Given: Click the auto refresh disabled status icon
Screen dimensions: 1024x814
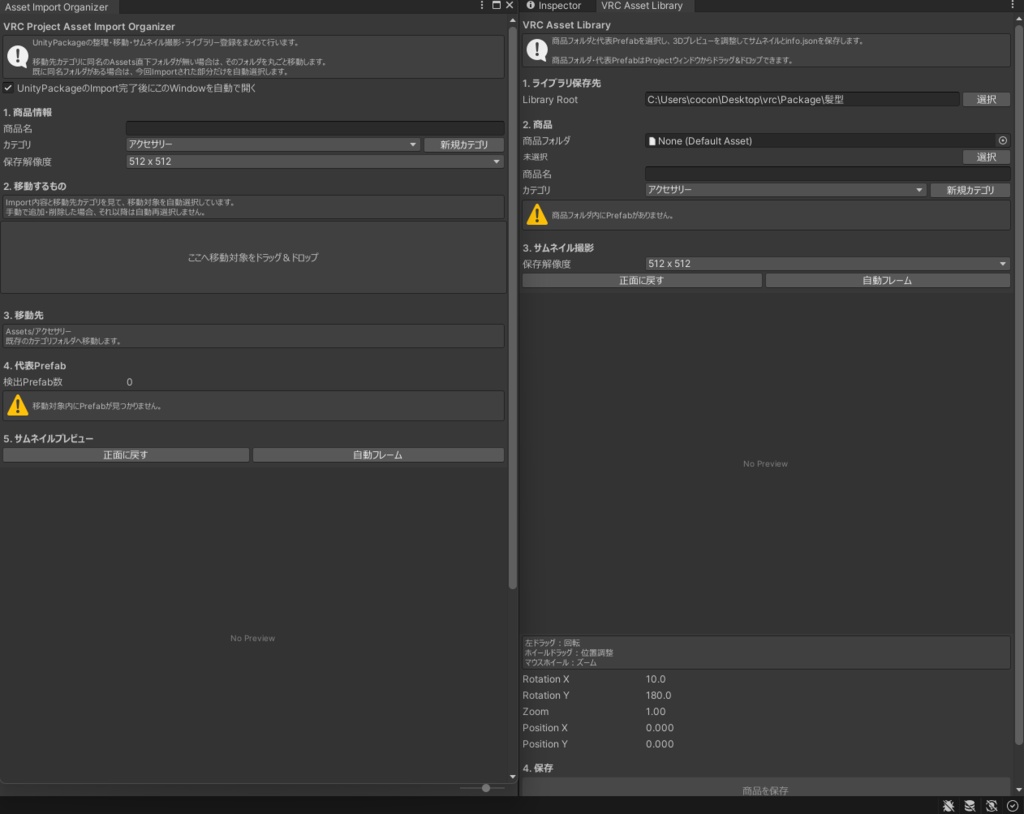Looking at the screenshot, I should (x=991, y=806).
